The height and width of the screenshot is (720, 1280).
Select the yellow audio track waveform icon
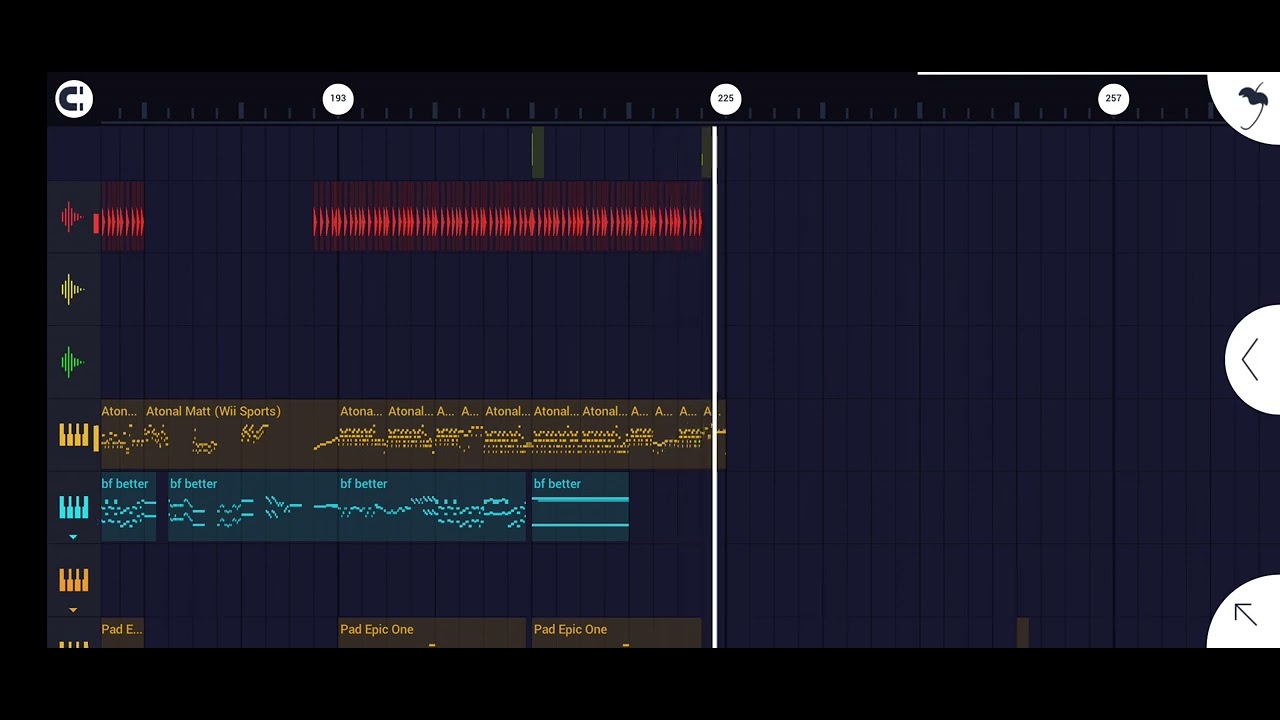pos(72,289)
